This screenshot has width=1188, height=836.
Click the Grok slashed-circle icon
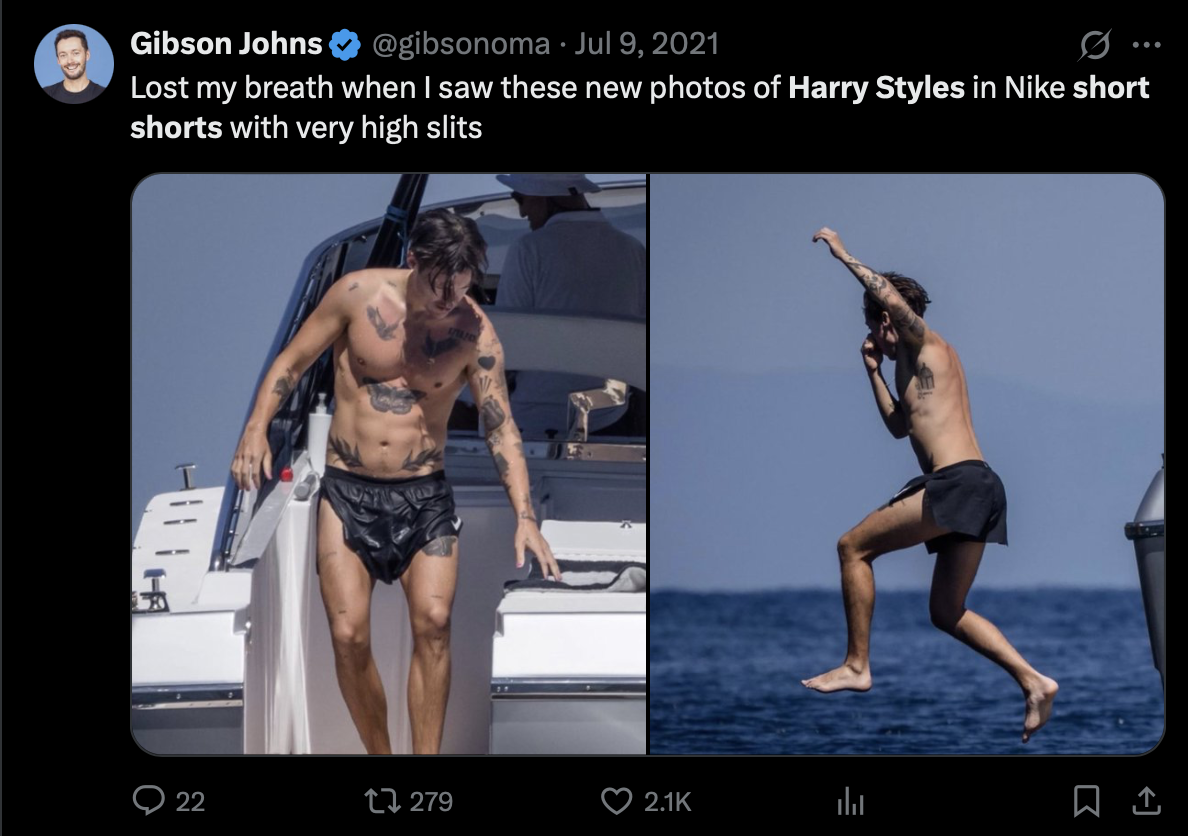1094,46
